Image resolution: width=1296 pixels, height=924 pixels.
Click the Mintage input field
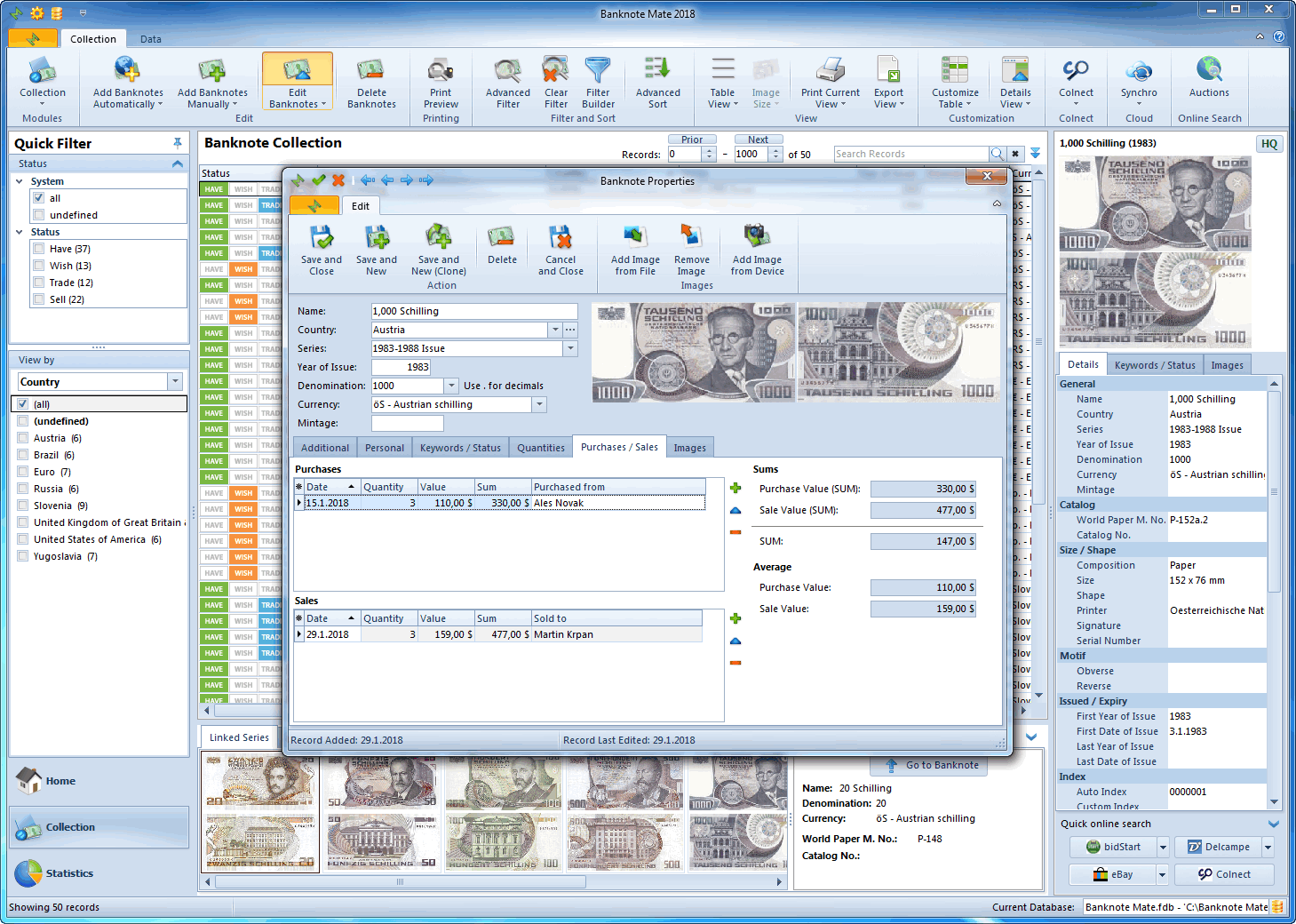407,424
